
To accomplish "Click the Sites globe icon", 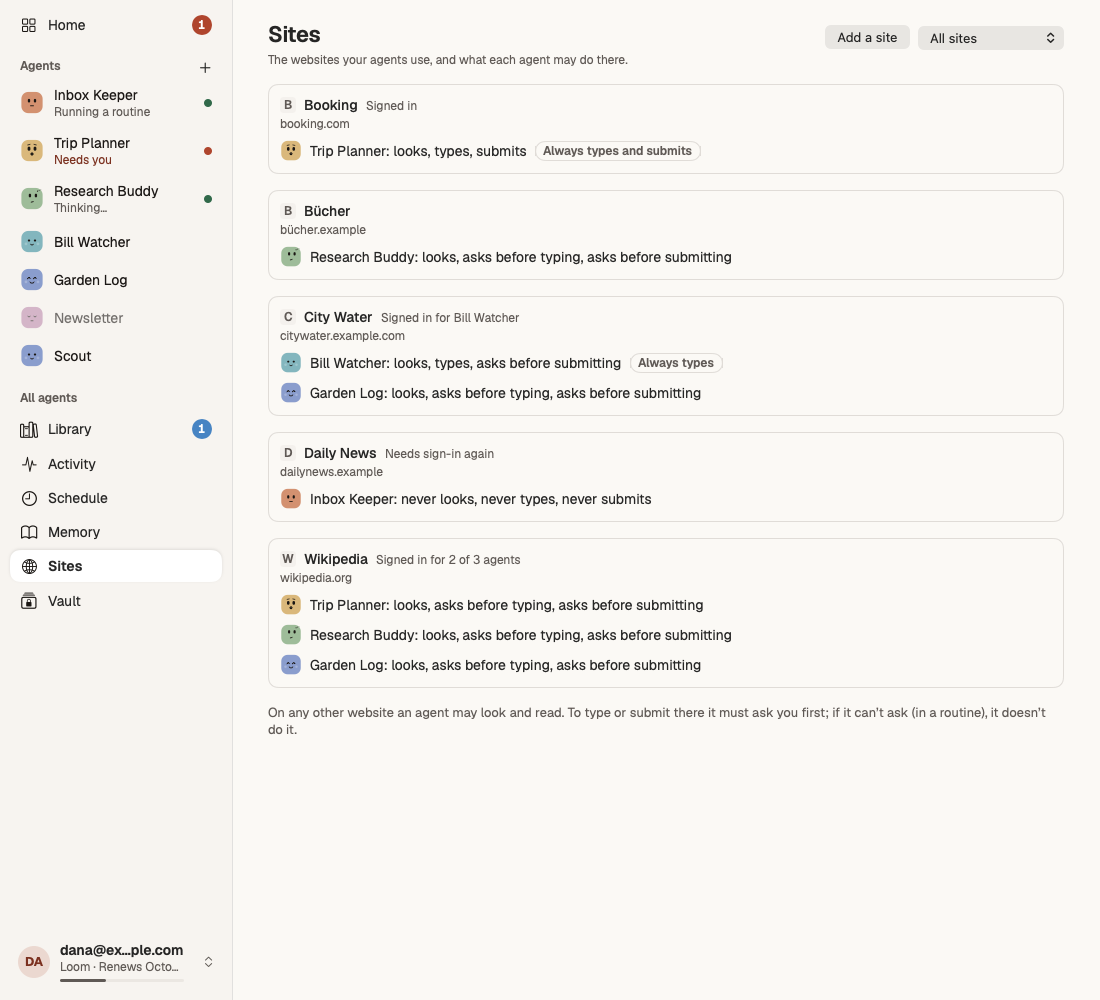I will point(29,566).
